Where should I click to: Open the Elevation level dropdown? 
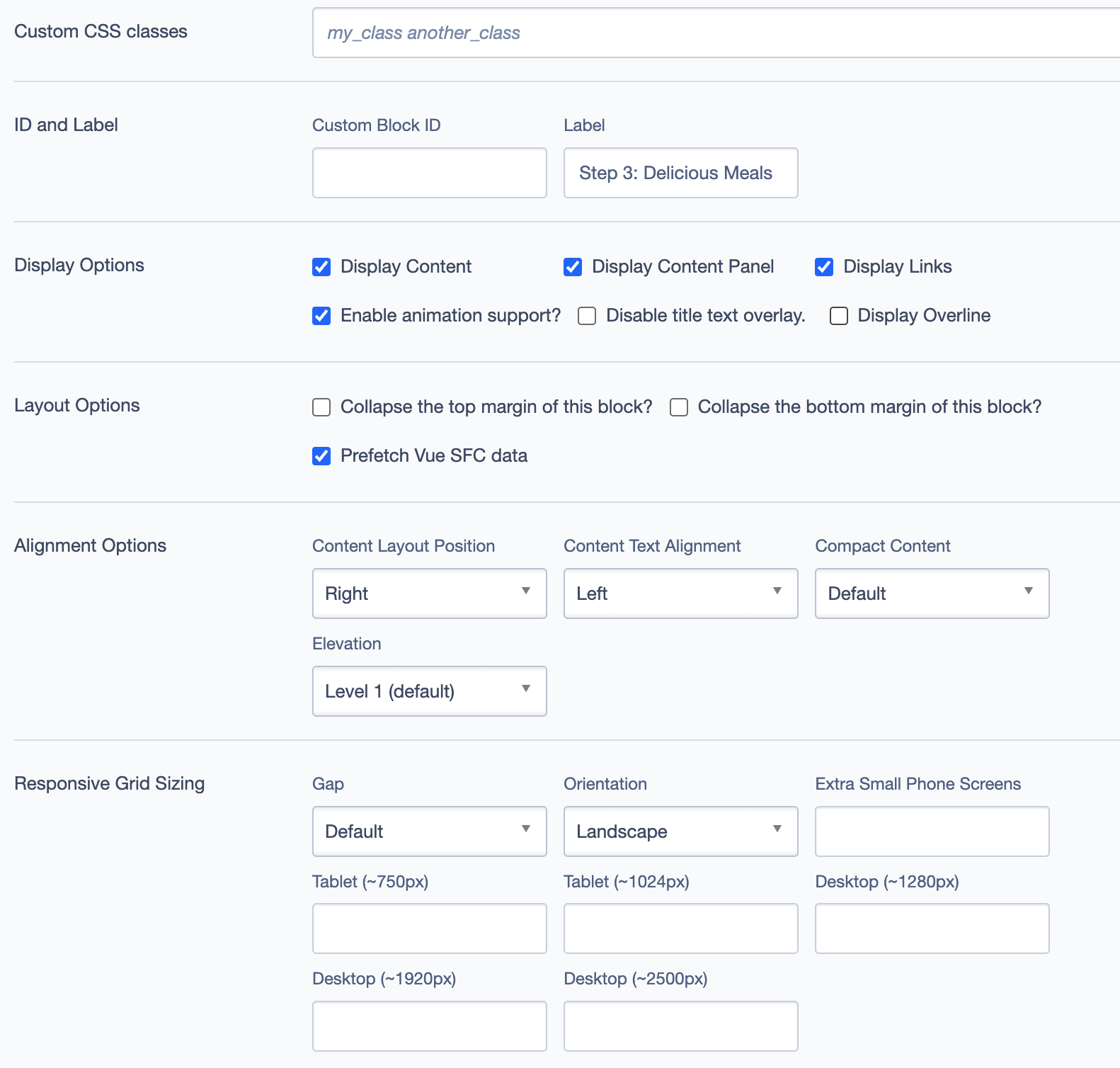click(429, 691)
